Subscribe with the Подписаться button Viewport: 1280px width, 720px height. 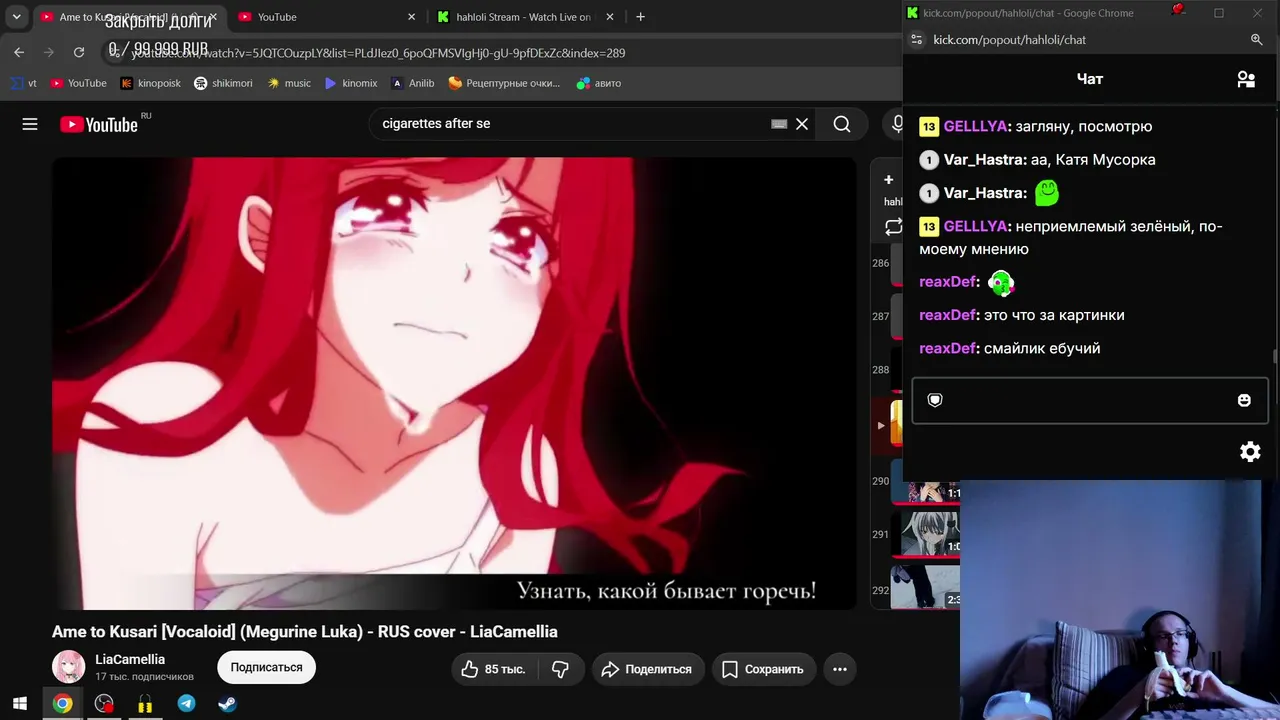click(x=266, y=667)
